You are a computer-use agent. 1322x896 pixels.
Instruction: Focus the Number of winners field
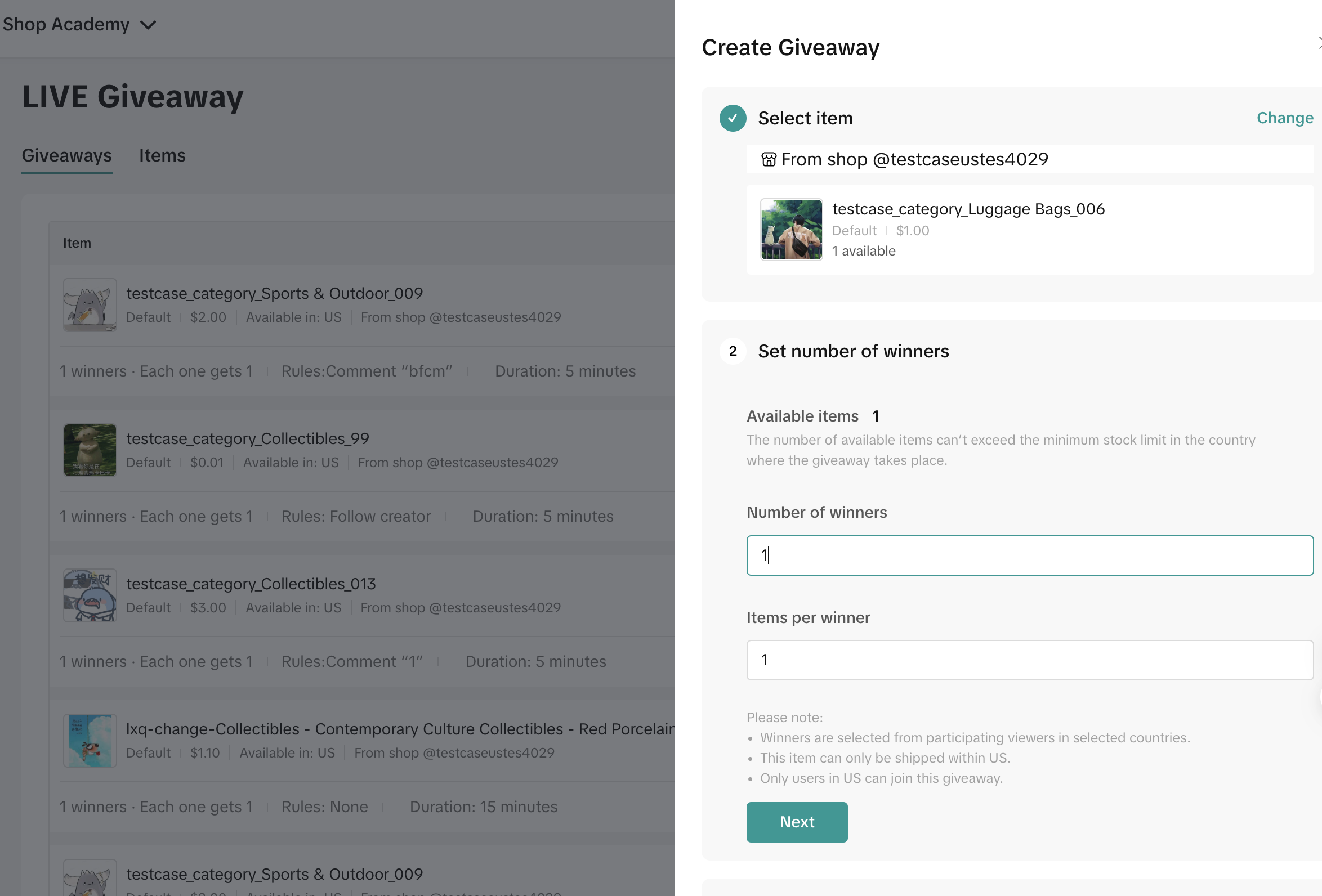1030,555
